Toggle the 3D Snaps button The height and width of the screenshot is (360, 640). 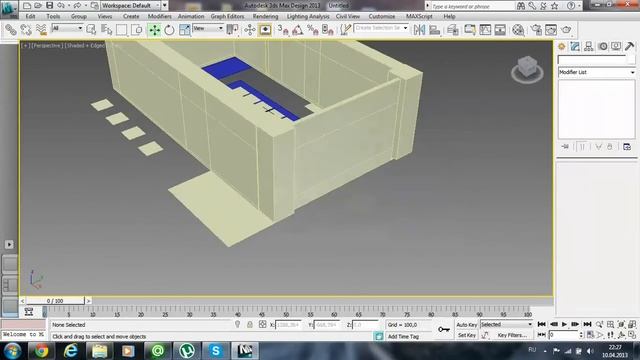pyautogui.click(x=283, y=29)
